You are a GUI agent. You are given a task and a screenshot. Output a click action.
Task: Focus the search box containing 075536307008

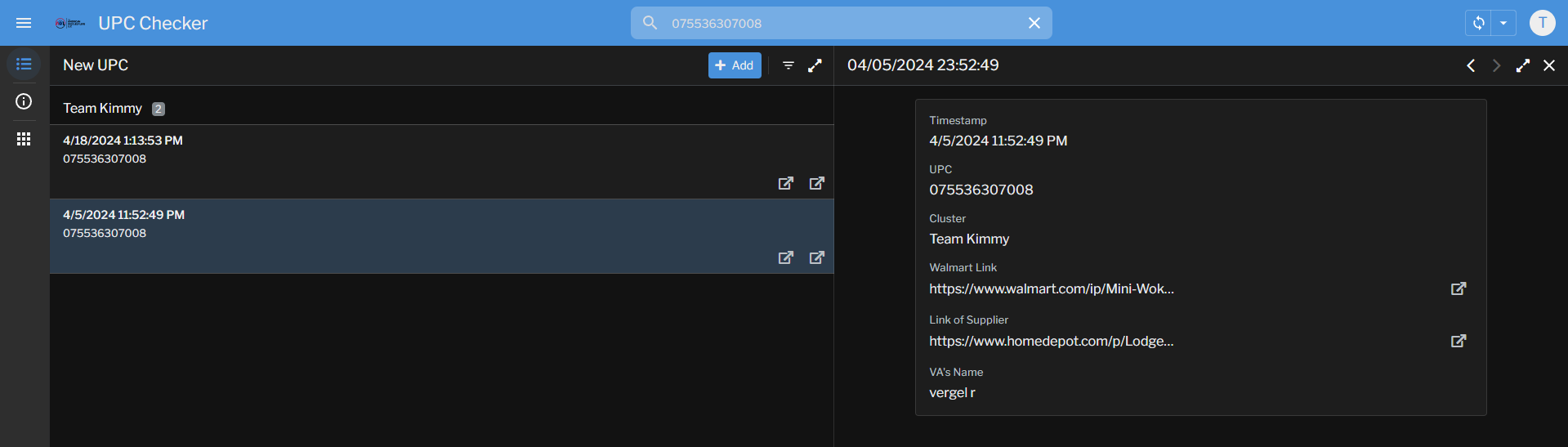click(x=842, y=23)
